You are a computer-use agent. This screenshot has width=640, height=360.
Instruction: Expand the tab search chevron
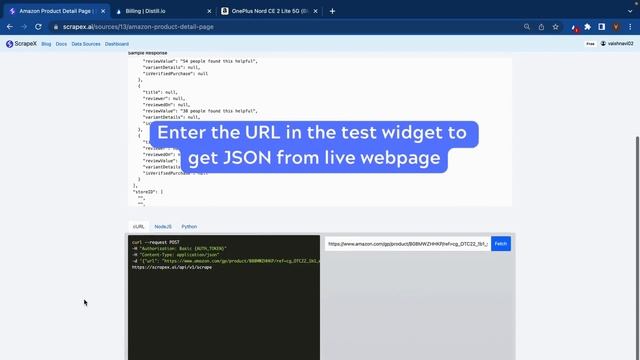[x=630, y=11]
